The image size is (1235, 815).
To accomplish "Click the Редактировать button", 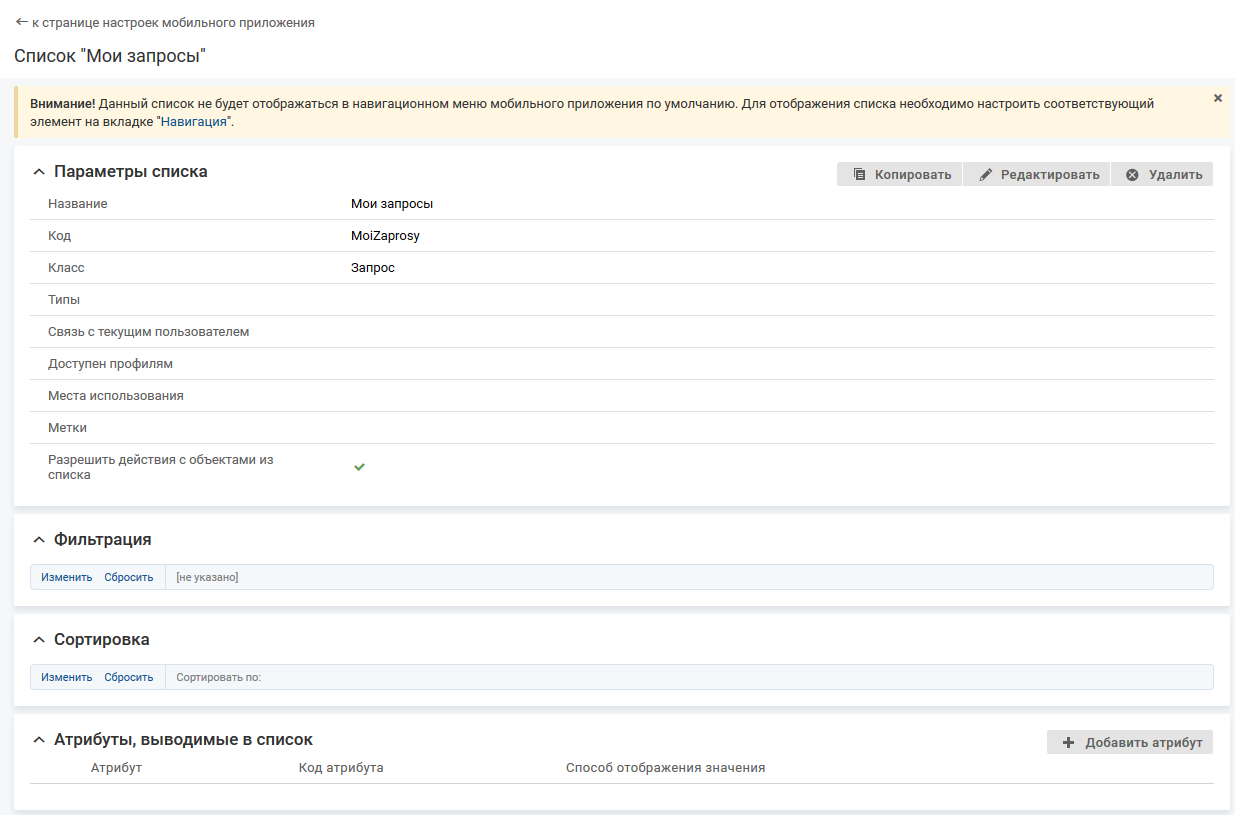I will (1037, 174).
